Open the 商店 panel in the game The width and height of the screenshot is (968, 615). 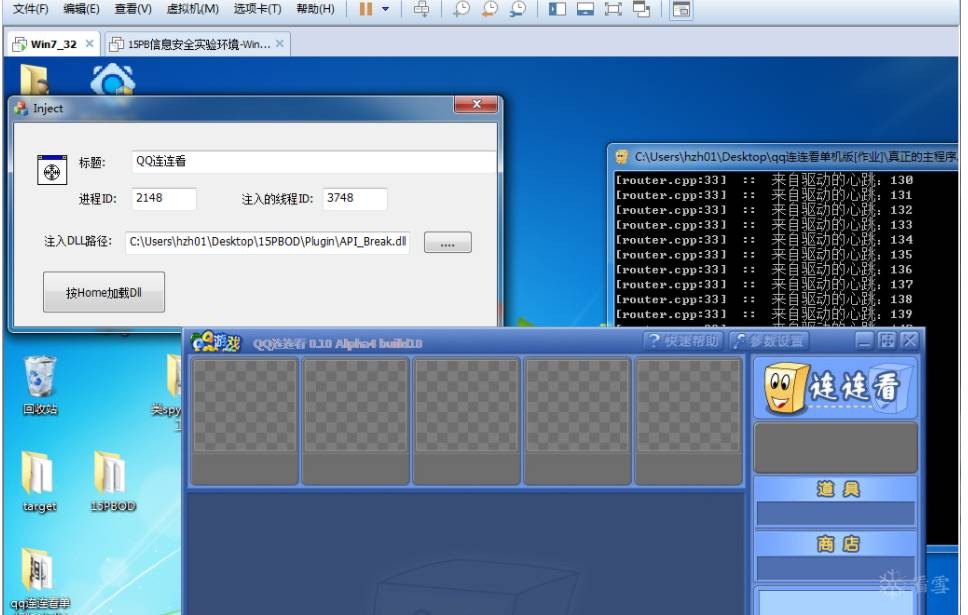(837, 544)
